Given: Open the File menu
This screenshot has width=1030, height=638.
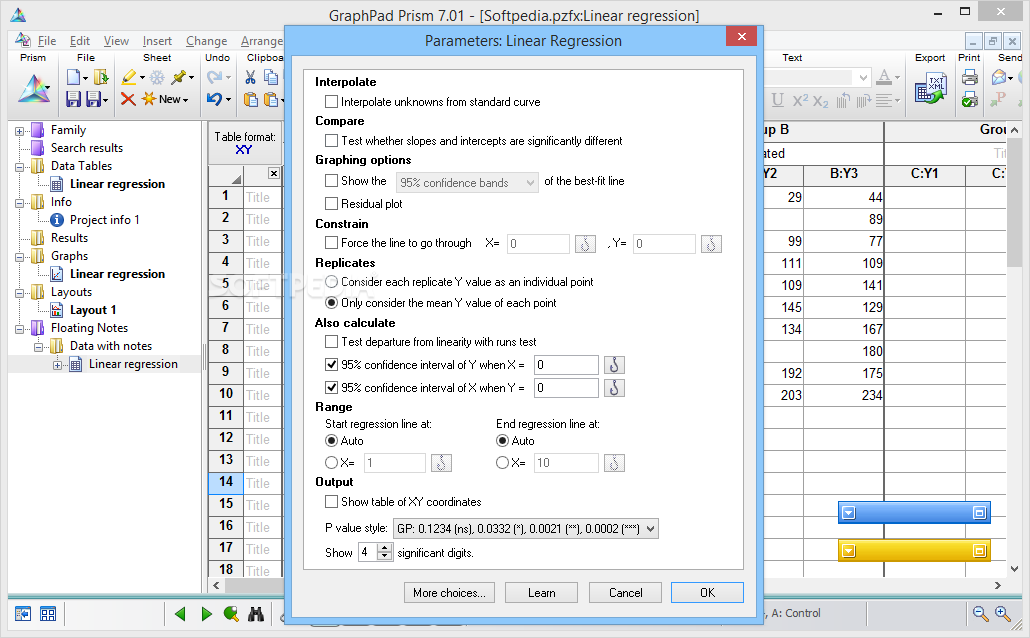Looking at the screenshot, I should click(47, 41).
